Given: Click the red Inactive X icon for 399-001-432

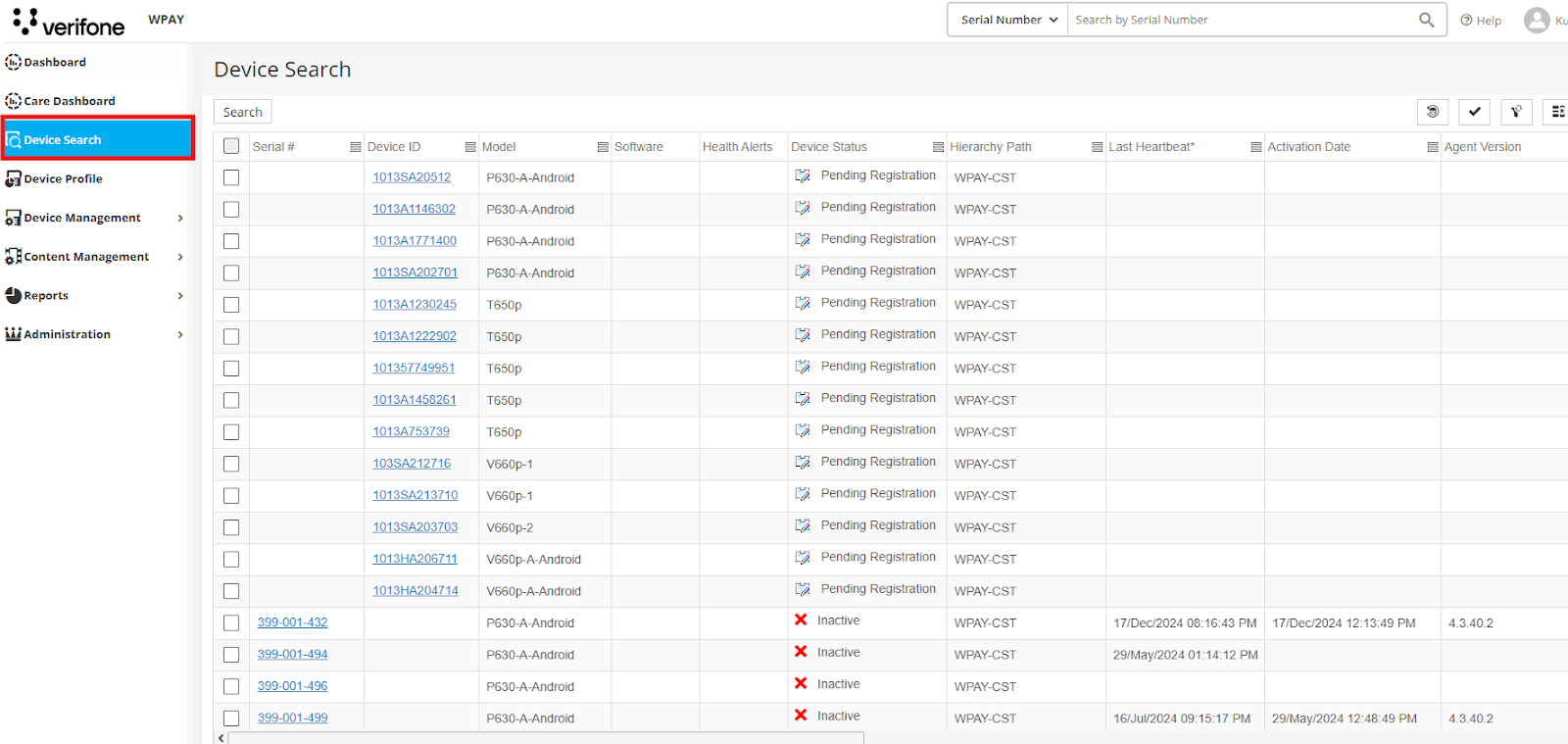Looking at the screenshot, I should point(801,620).
